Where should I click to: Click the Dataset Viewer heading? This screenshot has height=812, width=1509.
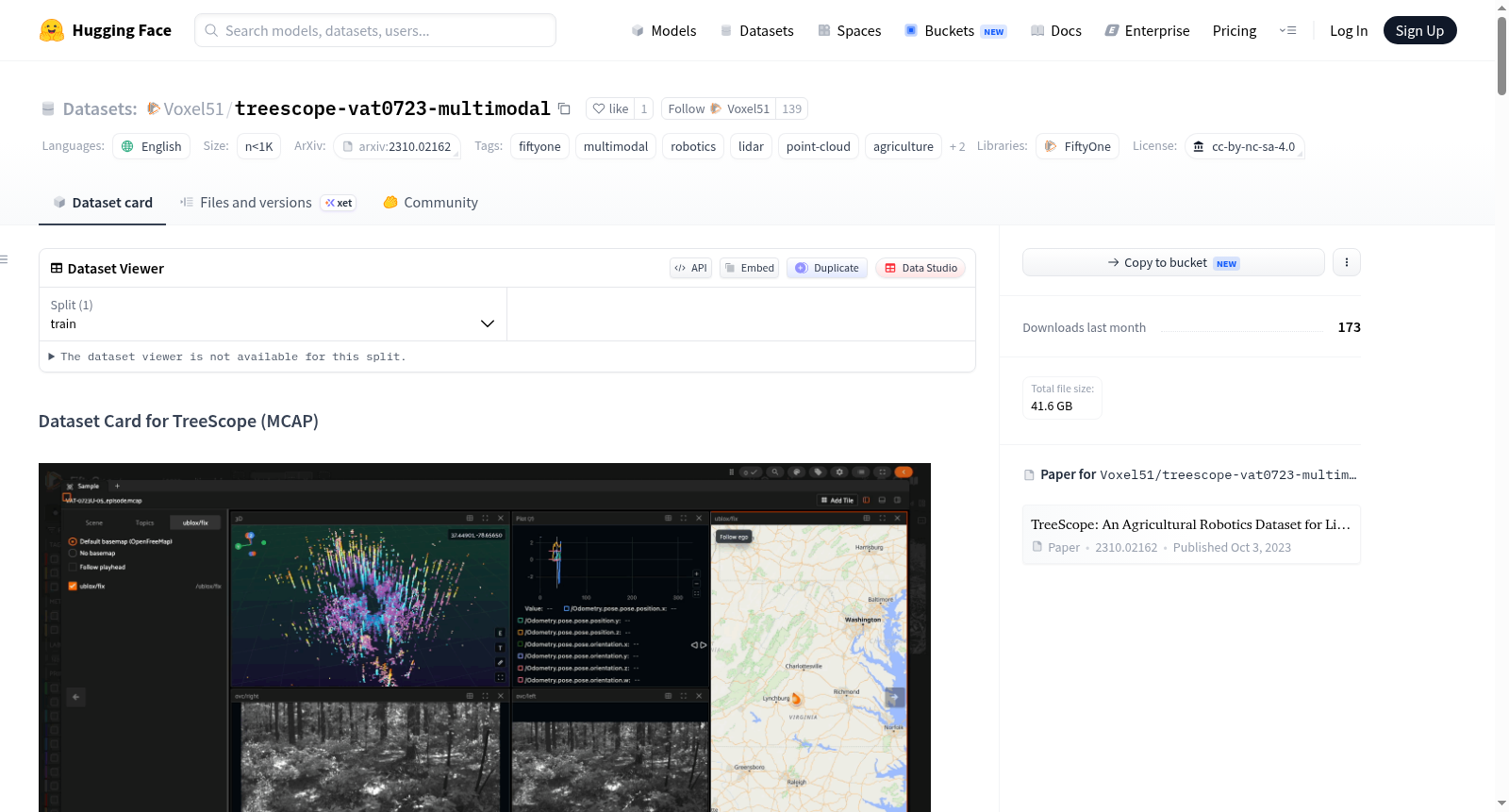coord(116,269)
